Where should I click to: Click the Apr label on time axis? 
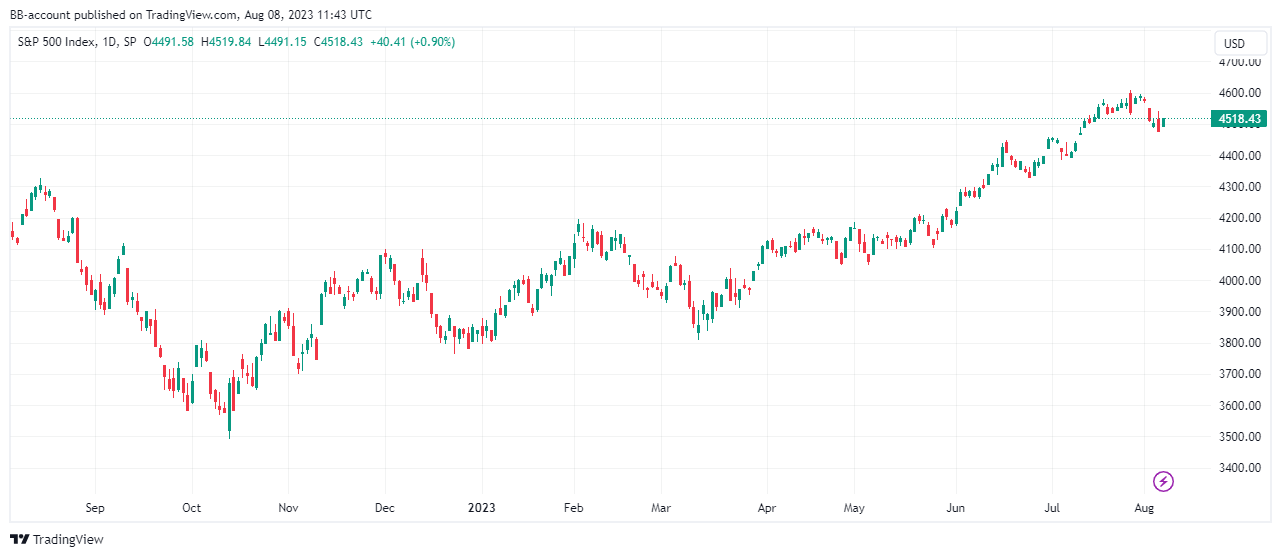(767, 508)
